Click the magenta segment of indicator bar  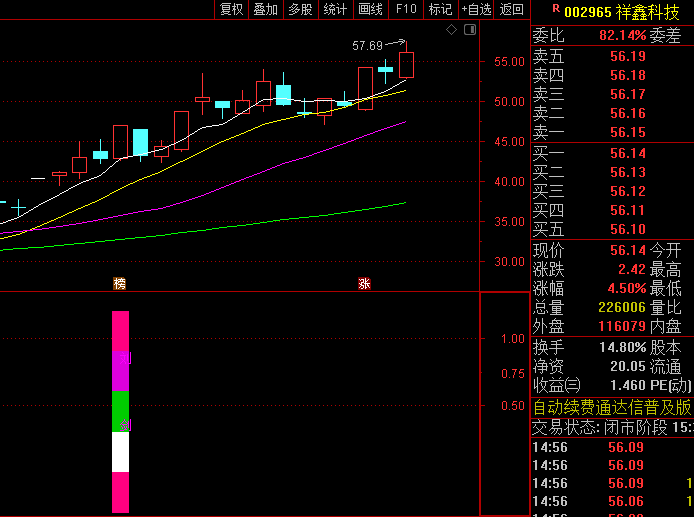pyautogui.click(x=120, y=371)
